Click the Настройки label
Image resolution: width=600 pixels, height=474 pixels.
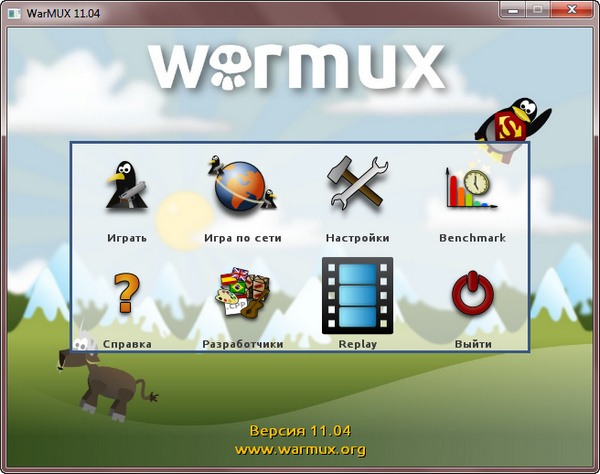(357, 238)
